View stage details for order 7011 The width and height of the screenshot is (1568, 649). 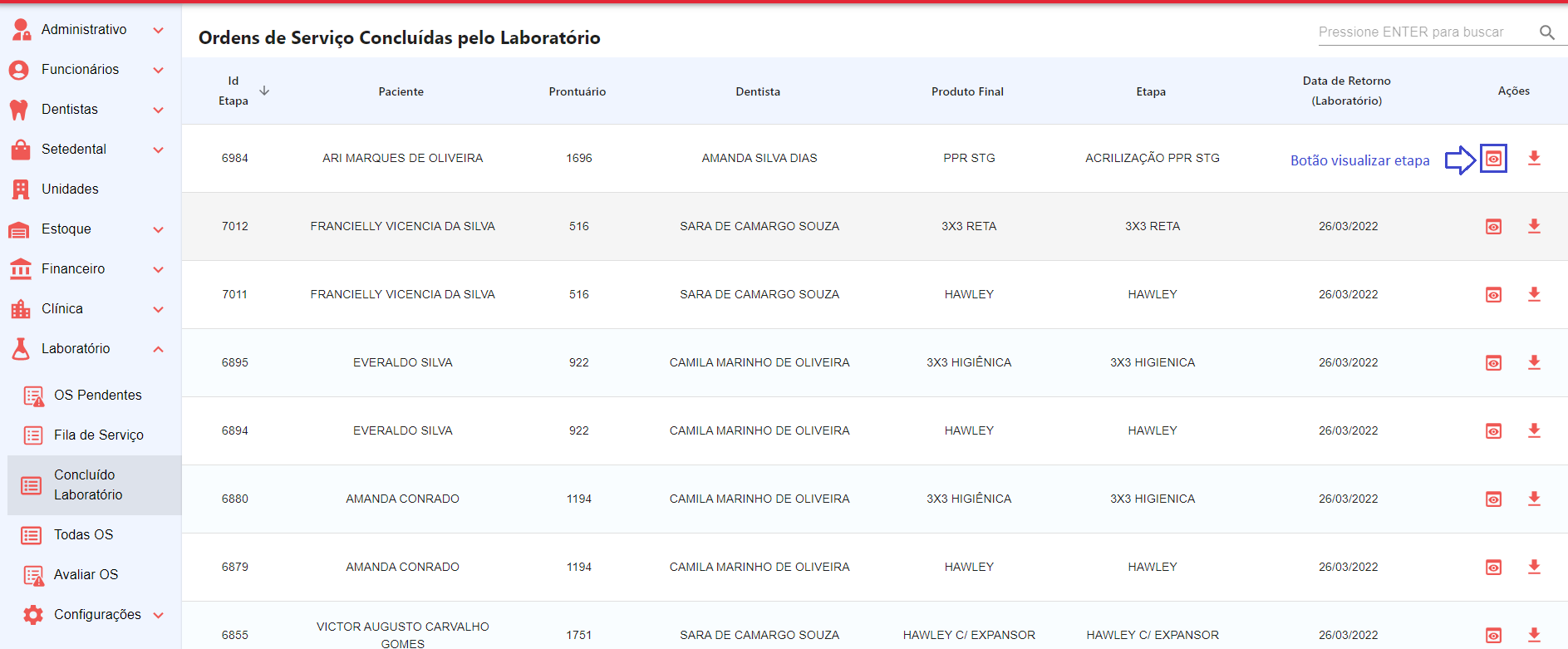1493,295
